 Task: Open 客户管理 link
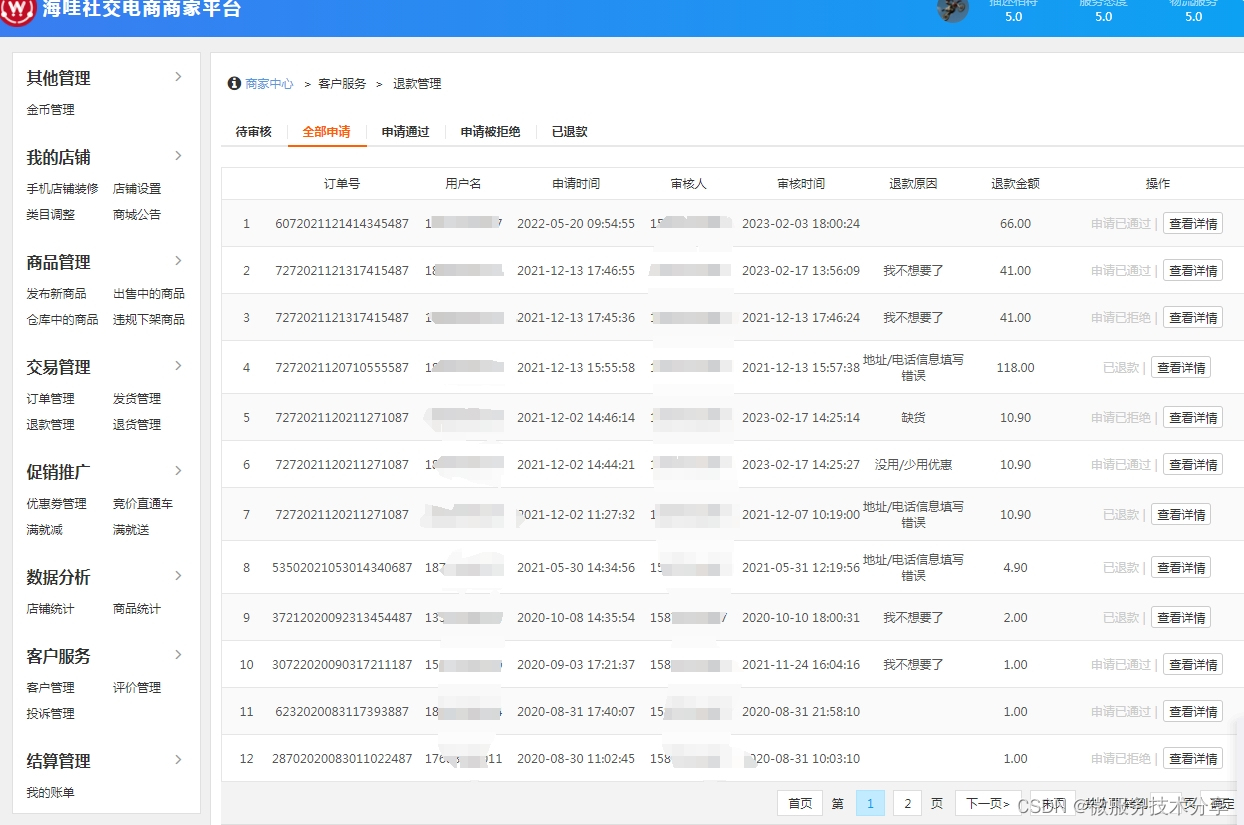click(51, 688)
